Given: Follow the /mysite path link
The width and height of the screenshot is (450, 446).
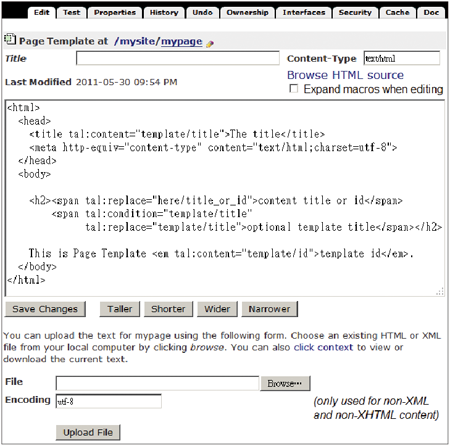Looking at the screenshot, I should (134, 41).
